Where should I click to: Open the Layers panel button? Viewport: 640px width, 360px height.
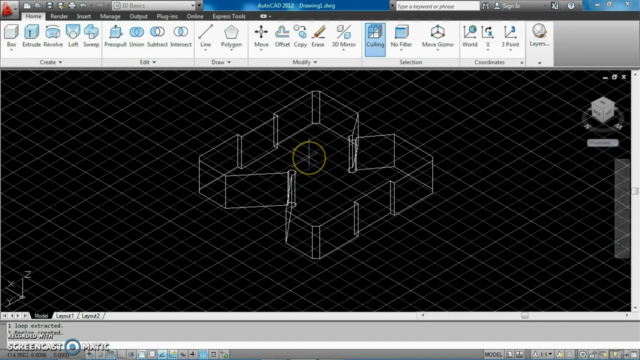coord(539,36)
